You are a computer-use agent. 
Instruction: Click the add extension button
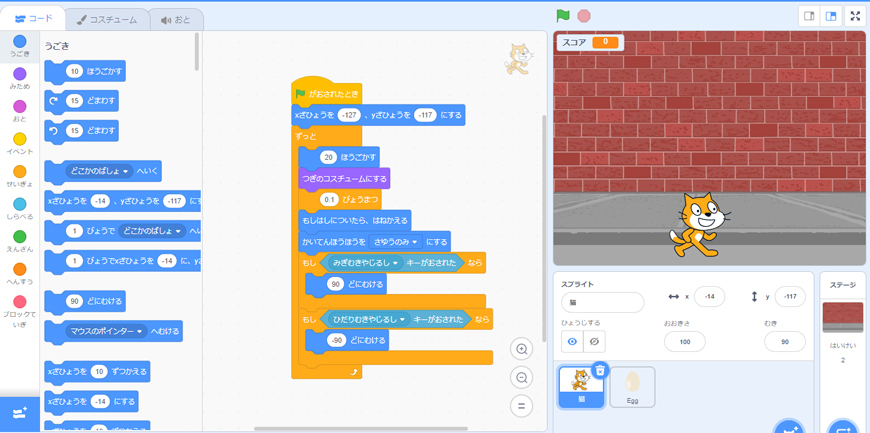[20, 414]
